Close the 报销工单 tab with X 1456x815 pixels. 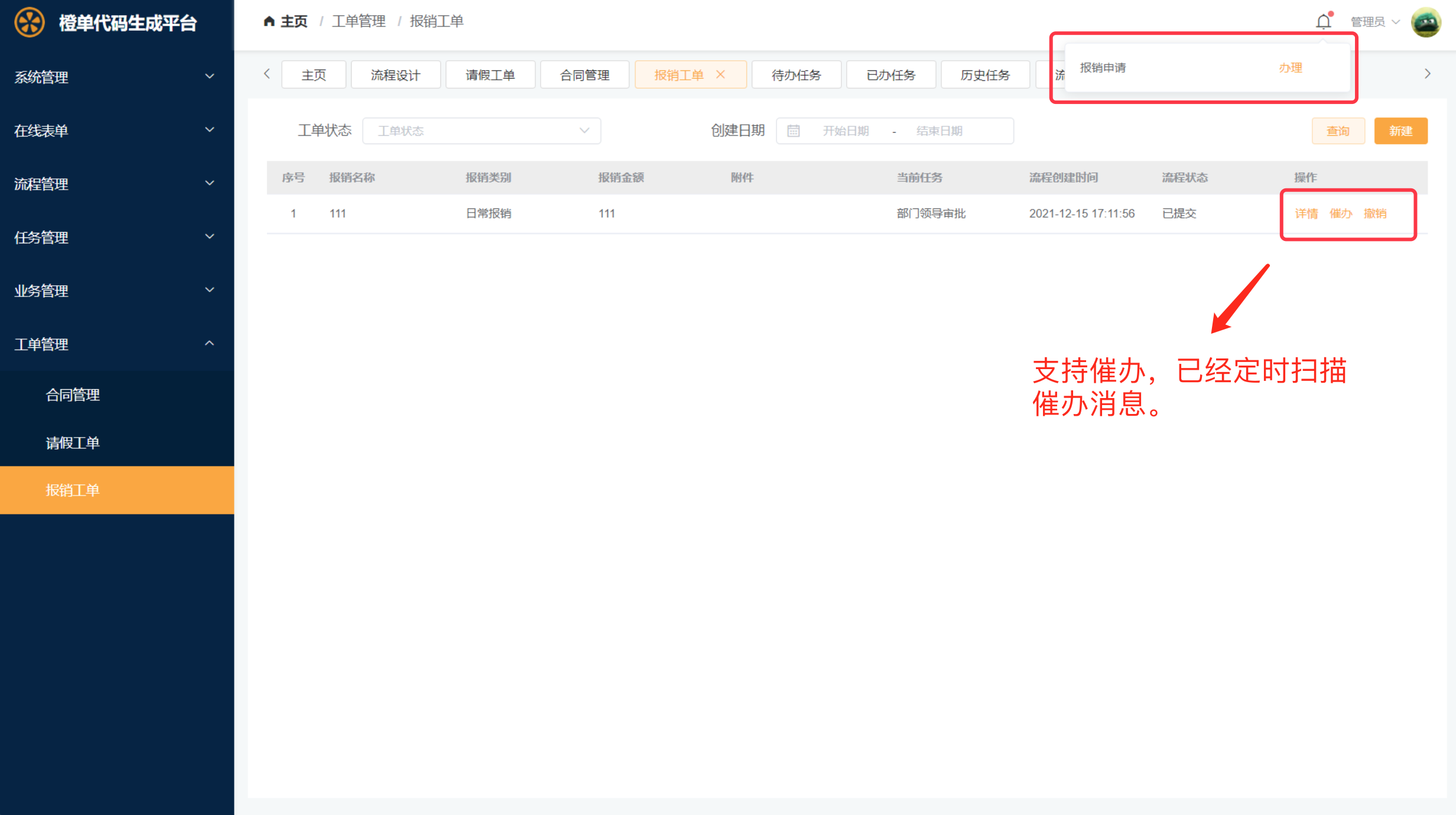(720, 74)
